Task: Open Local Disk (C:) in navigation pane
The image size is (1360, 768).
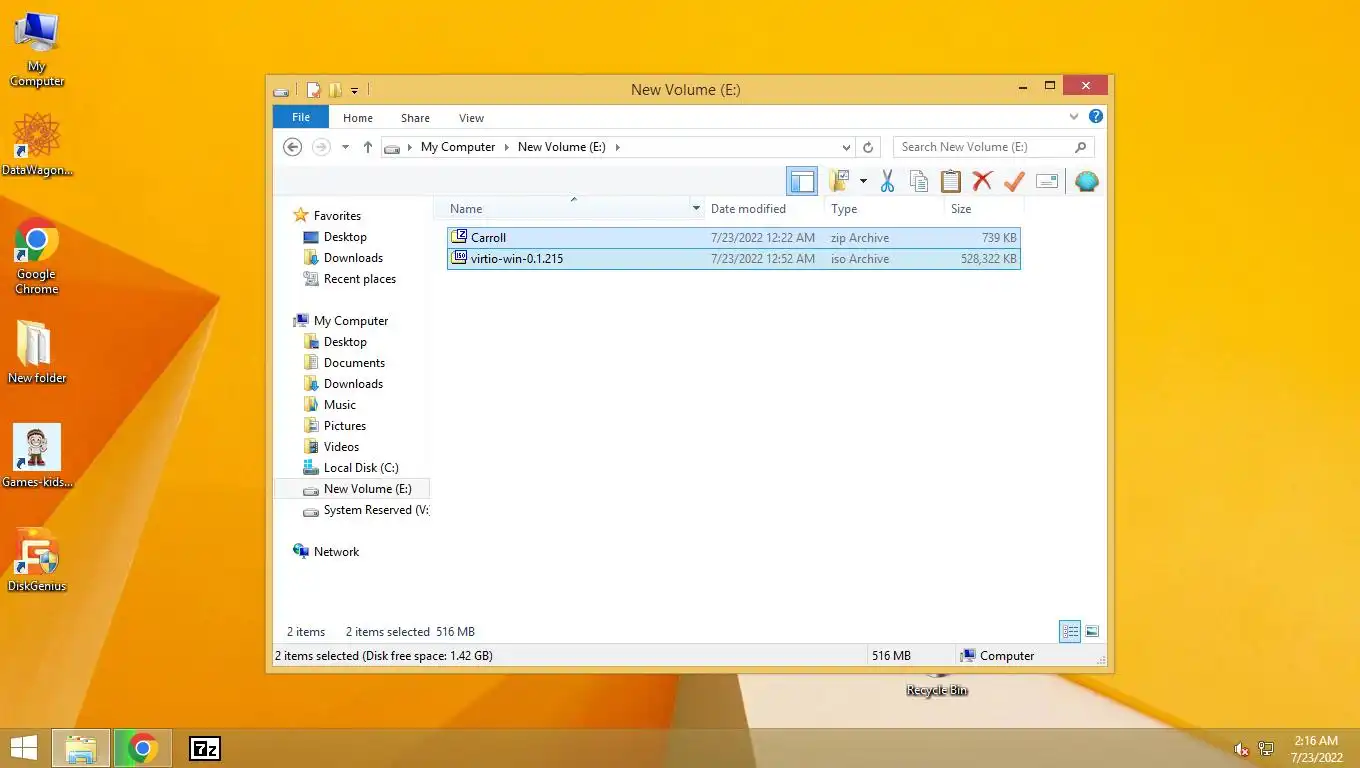Action: click(361, 468)
